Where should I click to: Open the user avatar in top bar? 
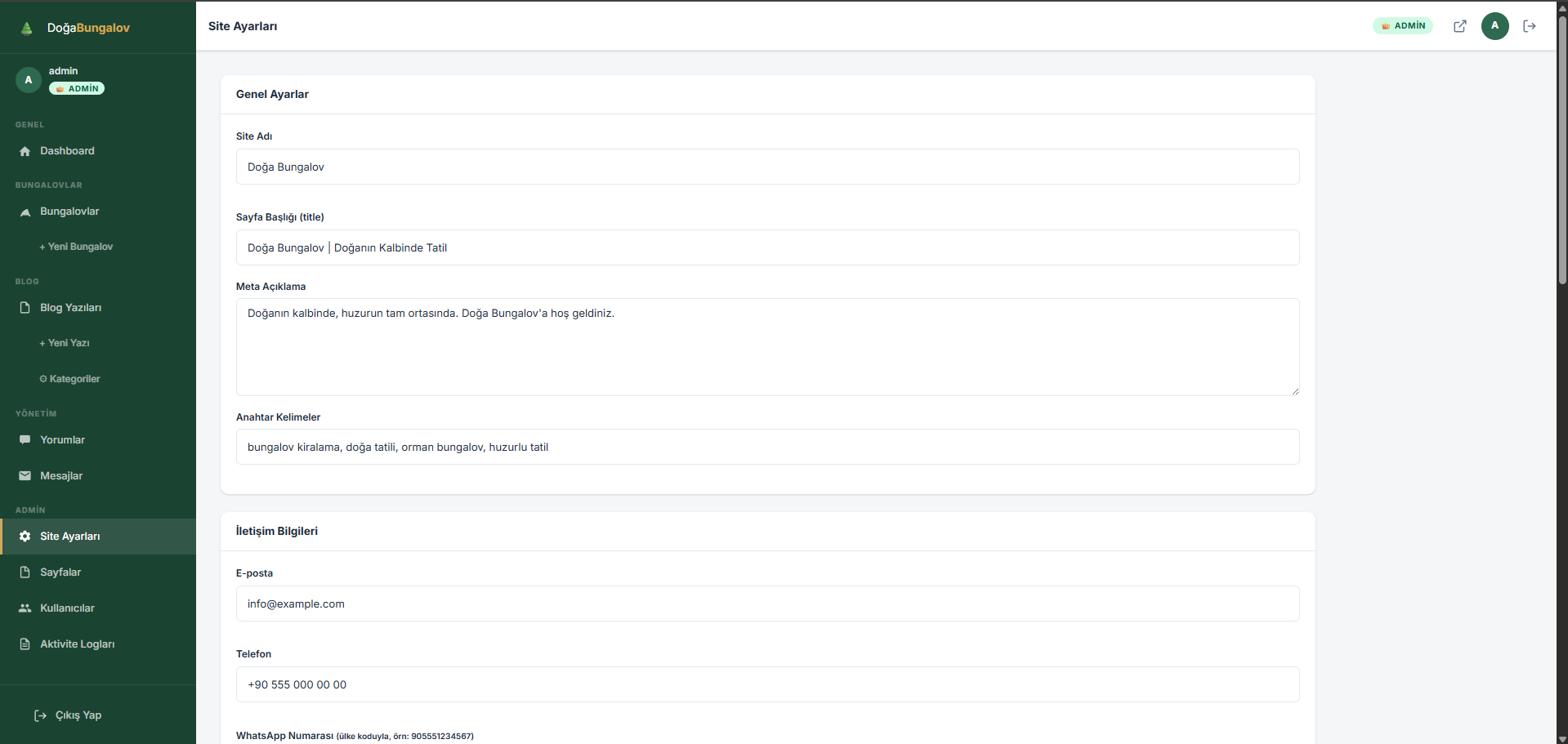pyautogui.click(x=1494, y=26)
